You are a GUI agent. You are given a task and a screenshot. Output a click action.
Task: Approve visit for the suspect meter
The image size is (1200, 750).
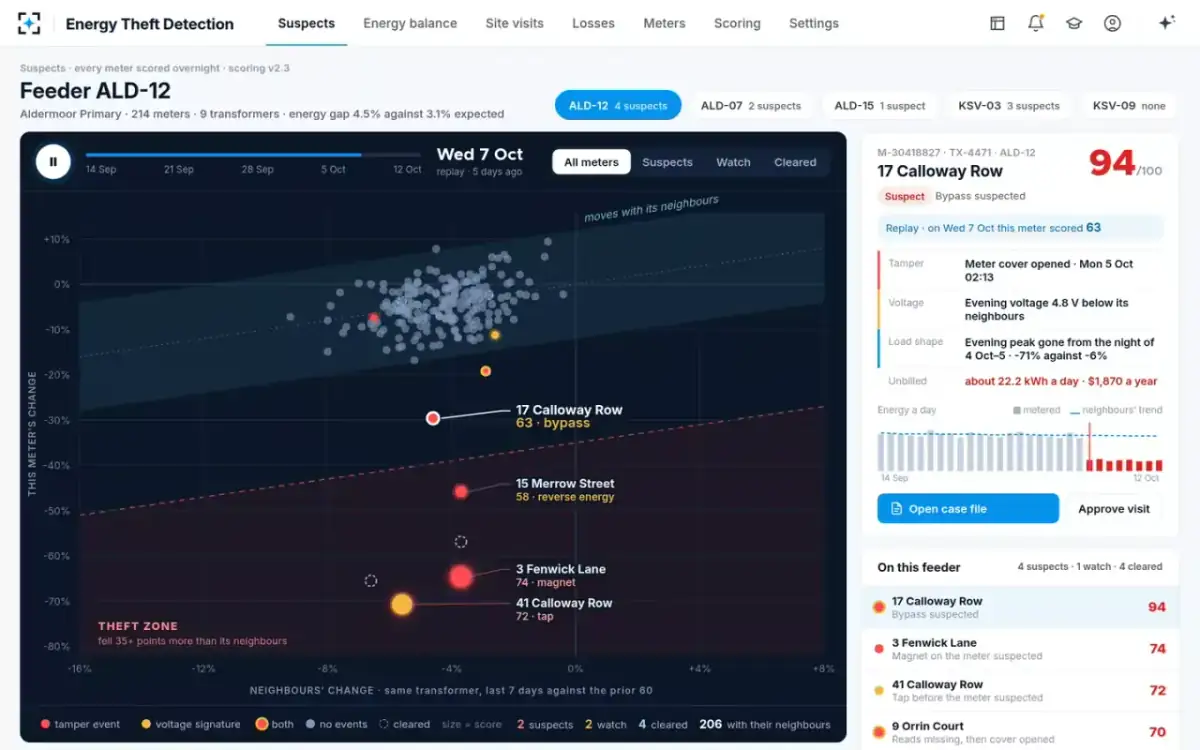(x=1114, y=508)
